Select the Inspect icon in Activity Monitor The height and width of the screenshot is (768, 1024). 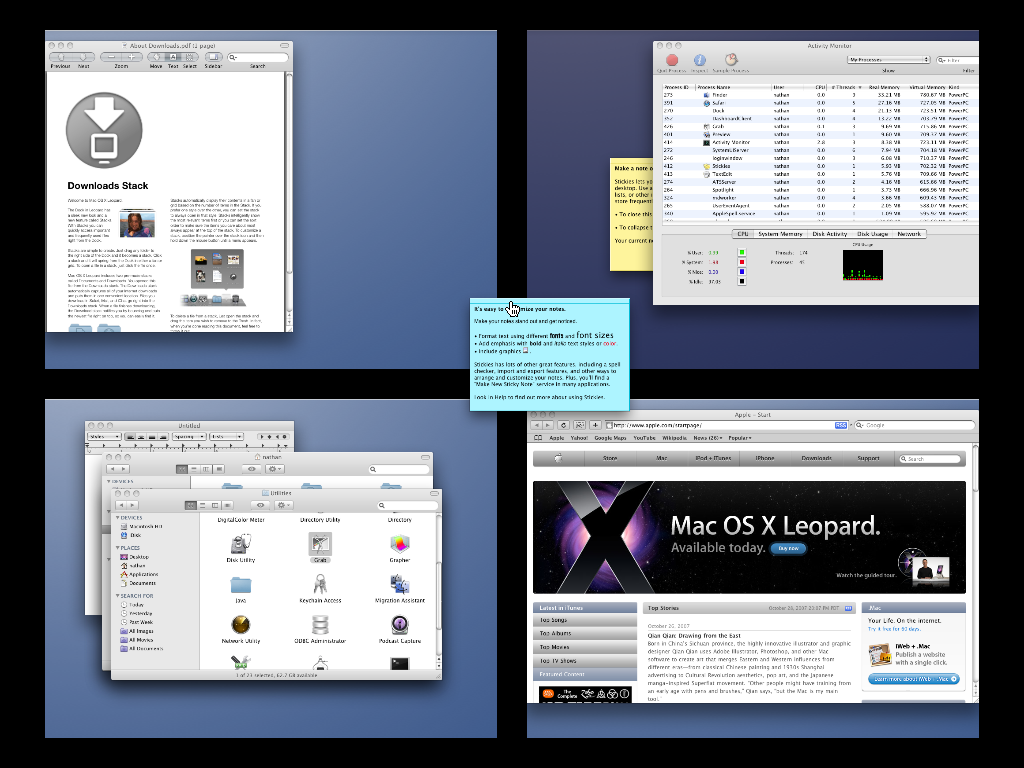700,60
